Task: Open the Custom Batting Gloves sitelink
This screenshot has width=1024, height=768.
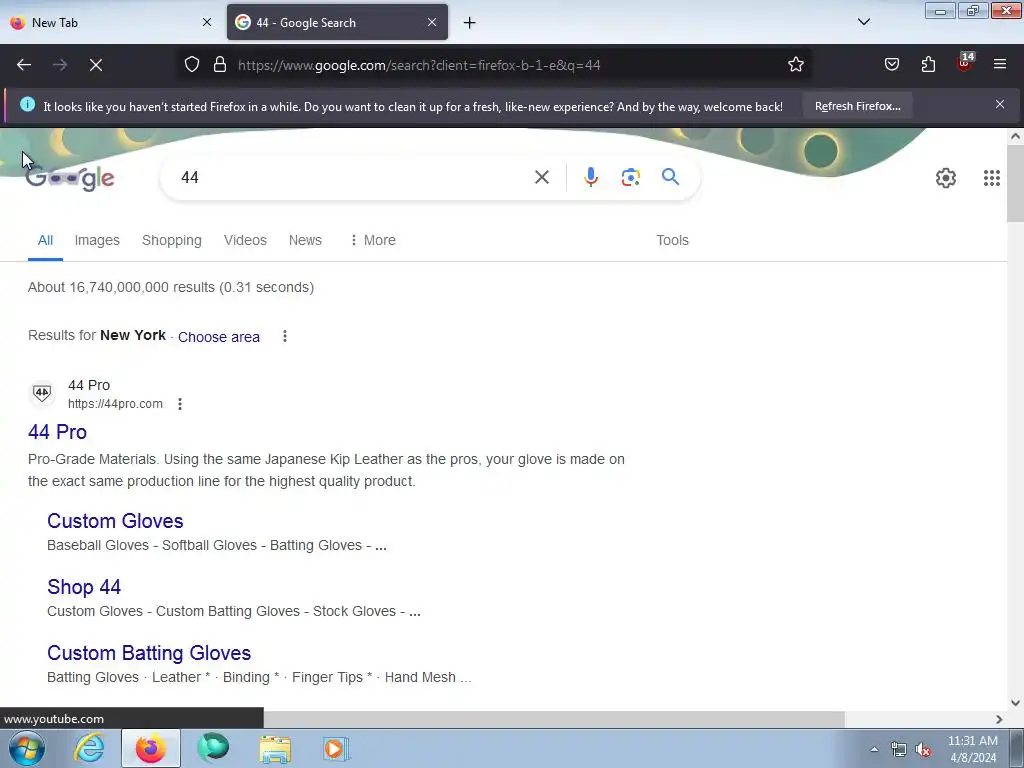Action: click(149, 653)
